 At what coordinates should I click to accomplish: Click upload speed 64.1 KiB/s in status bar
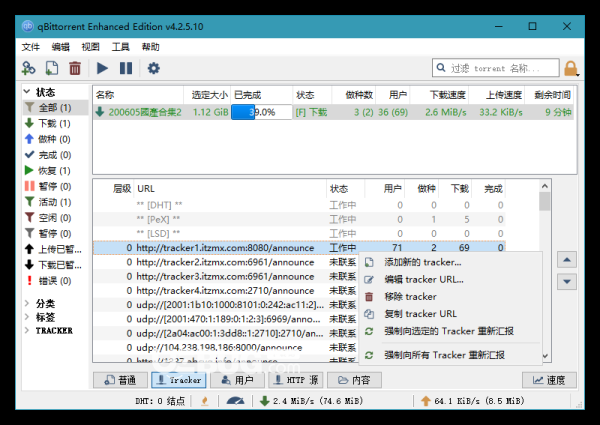[x=472, y=401]
